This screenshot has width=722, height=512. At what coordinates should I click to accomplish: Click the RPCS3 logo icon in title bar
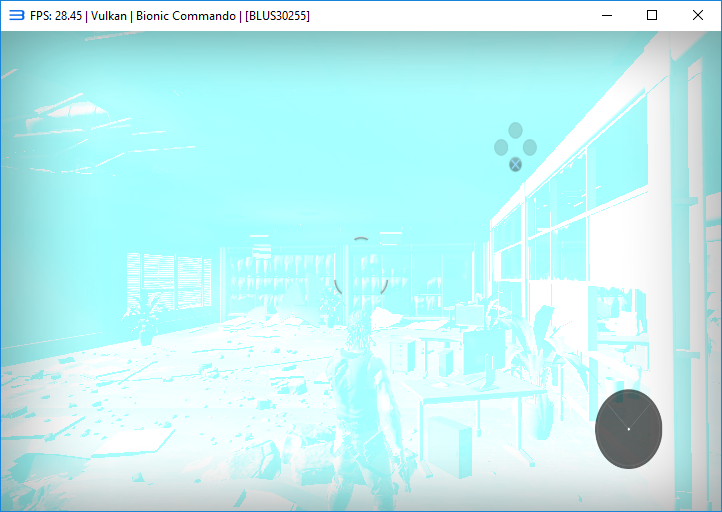pos(17,15)
